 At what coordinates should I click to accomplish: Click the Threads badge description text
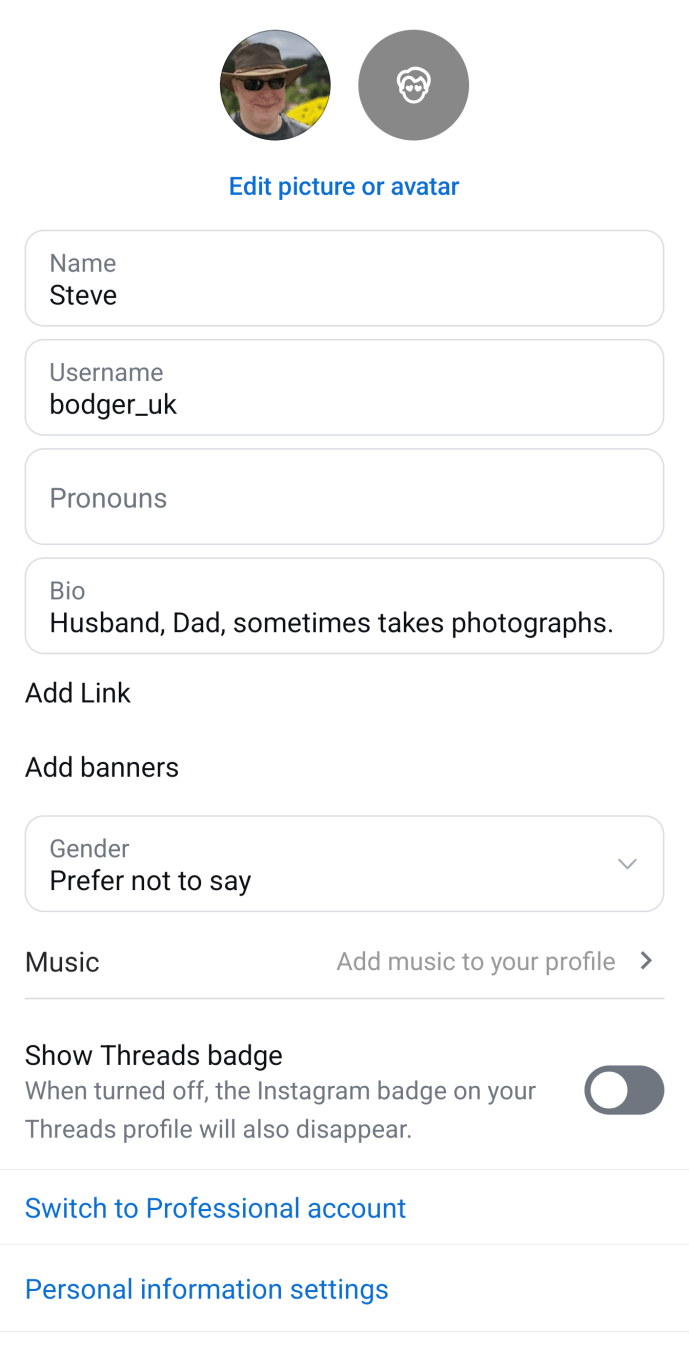coord(280,1110)
